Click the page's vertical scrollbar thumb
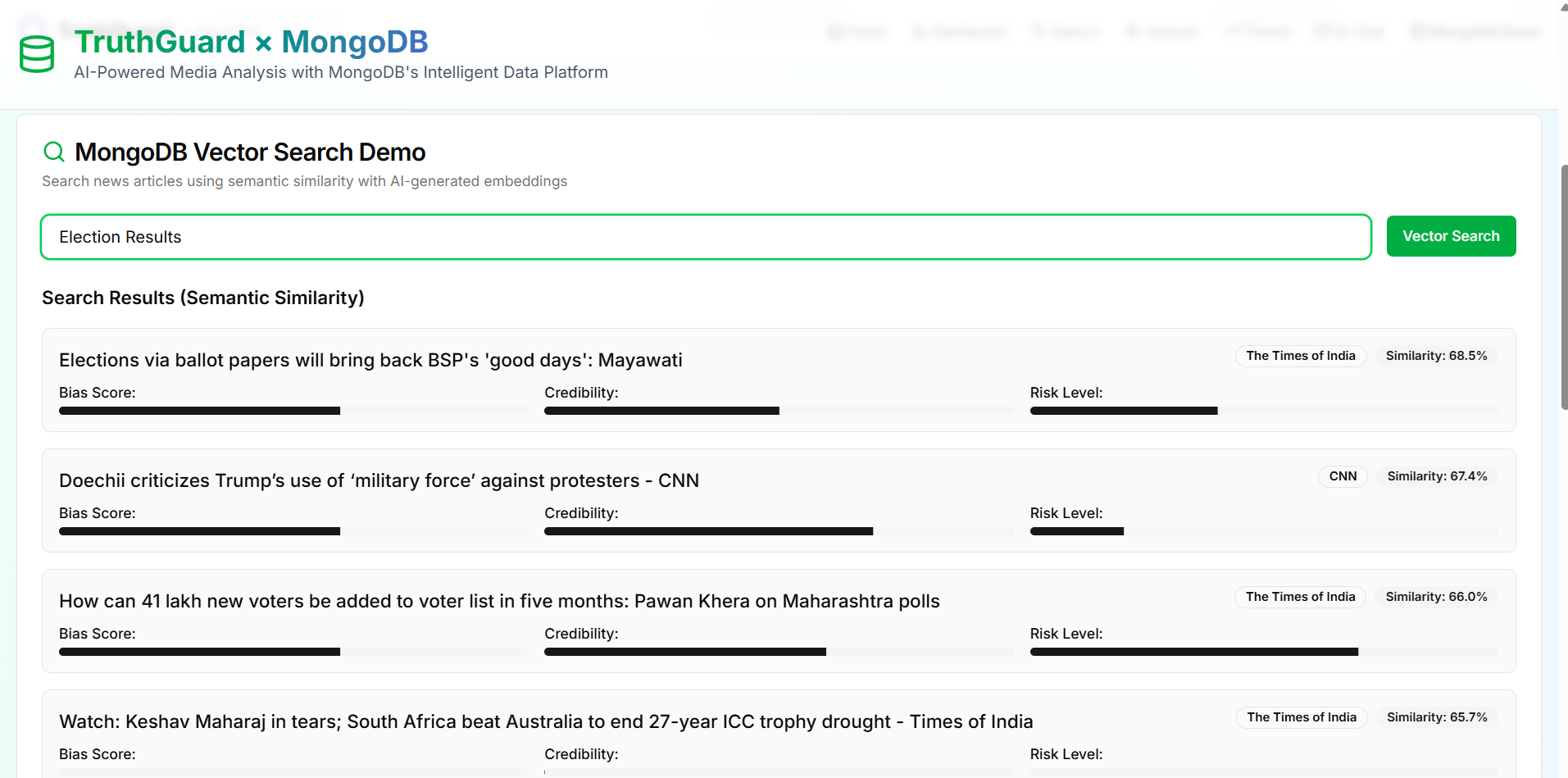Viewport: 1568px width, 778px height. (1564, 287)
